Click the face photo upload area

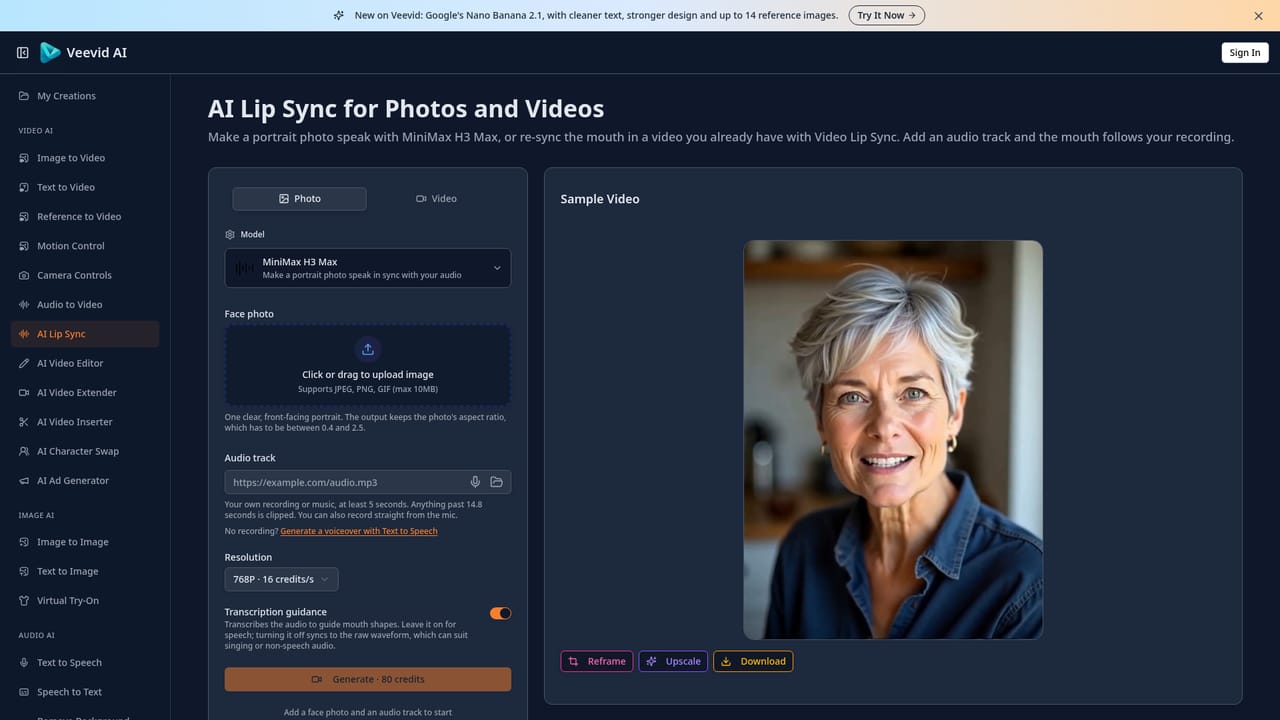pyautogui.click(x=368, y=365)
